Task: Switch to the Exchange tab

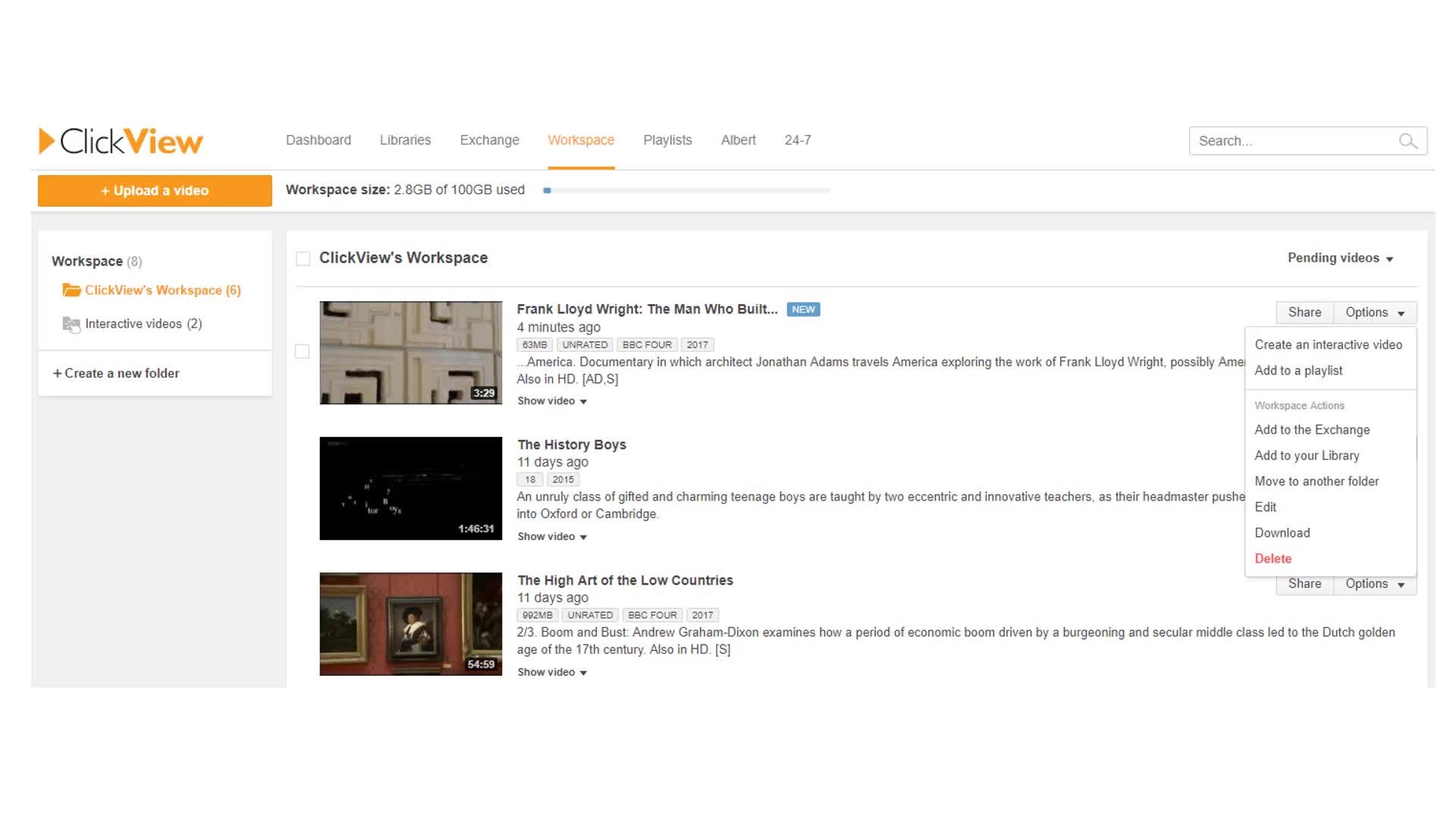Action: click(489, 140)
